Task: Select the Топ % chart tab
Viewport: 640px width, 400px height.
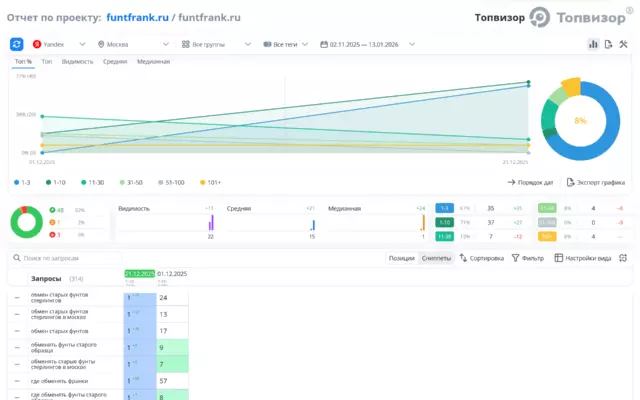Action: (x=23, y=61)
